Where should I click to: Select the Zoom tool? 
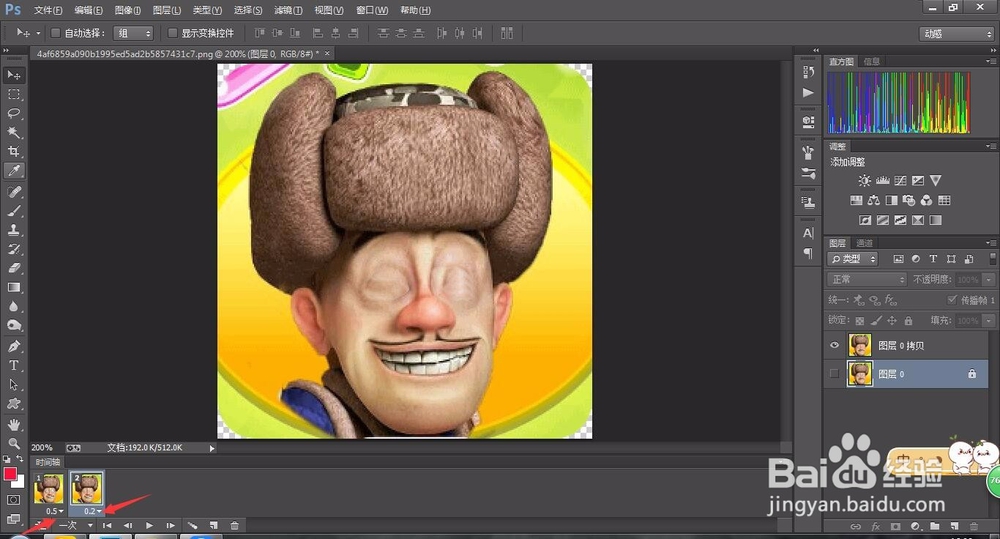[x=14, y=442]
